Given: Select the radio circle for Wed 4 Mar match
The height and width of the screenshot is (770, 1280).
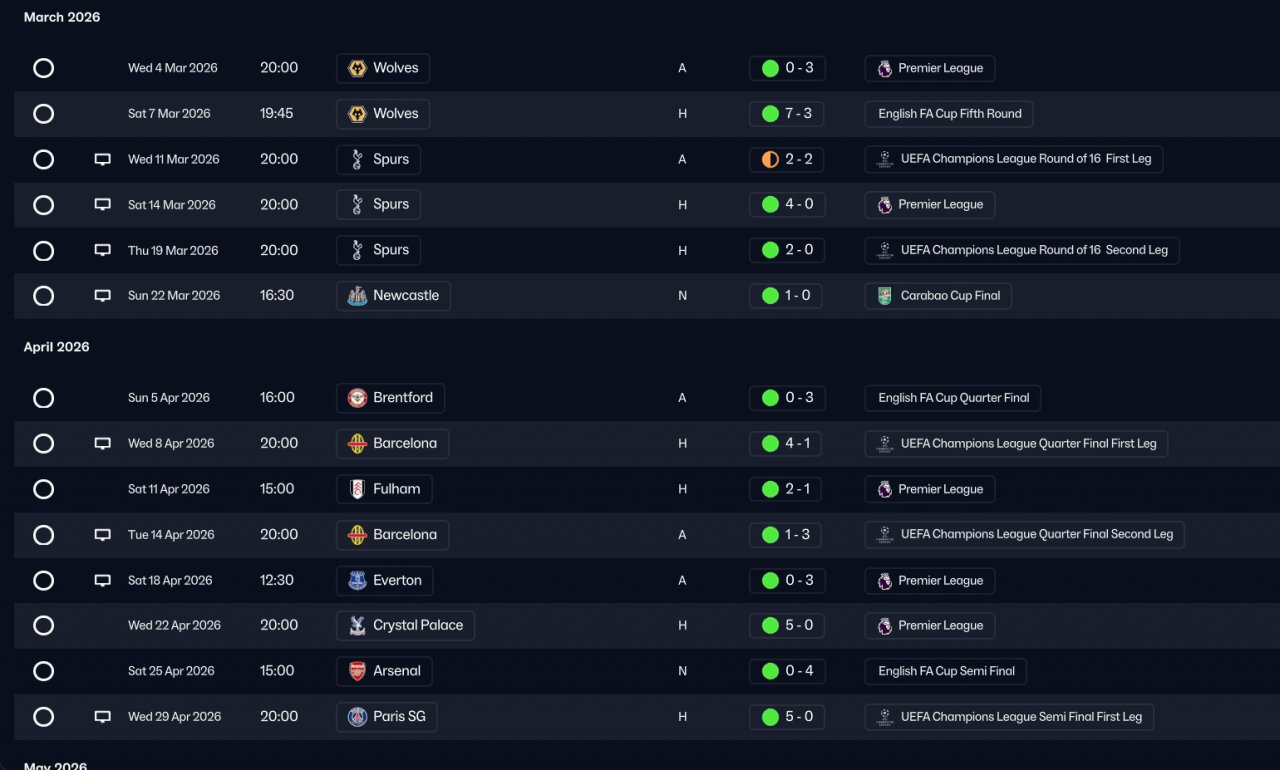Looking at the screenshot, I should 43,68.
